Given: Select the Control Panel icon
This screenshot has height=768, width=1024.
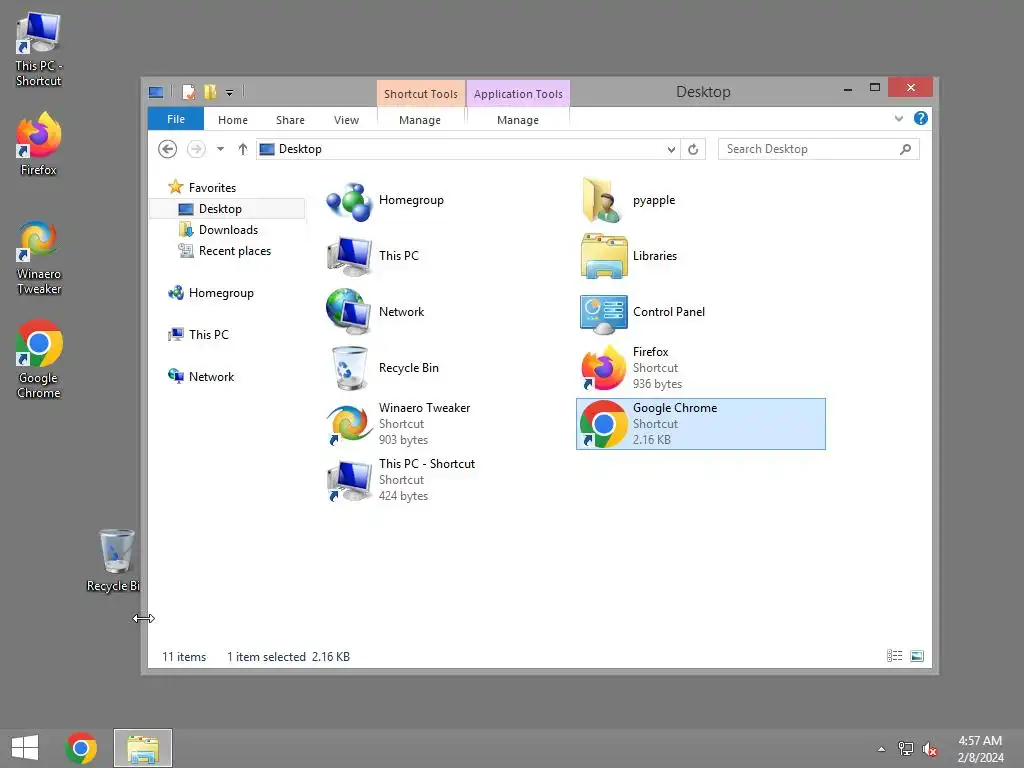Looking at the screenshot, I should [603, 313].
